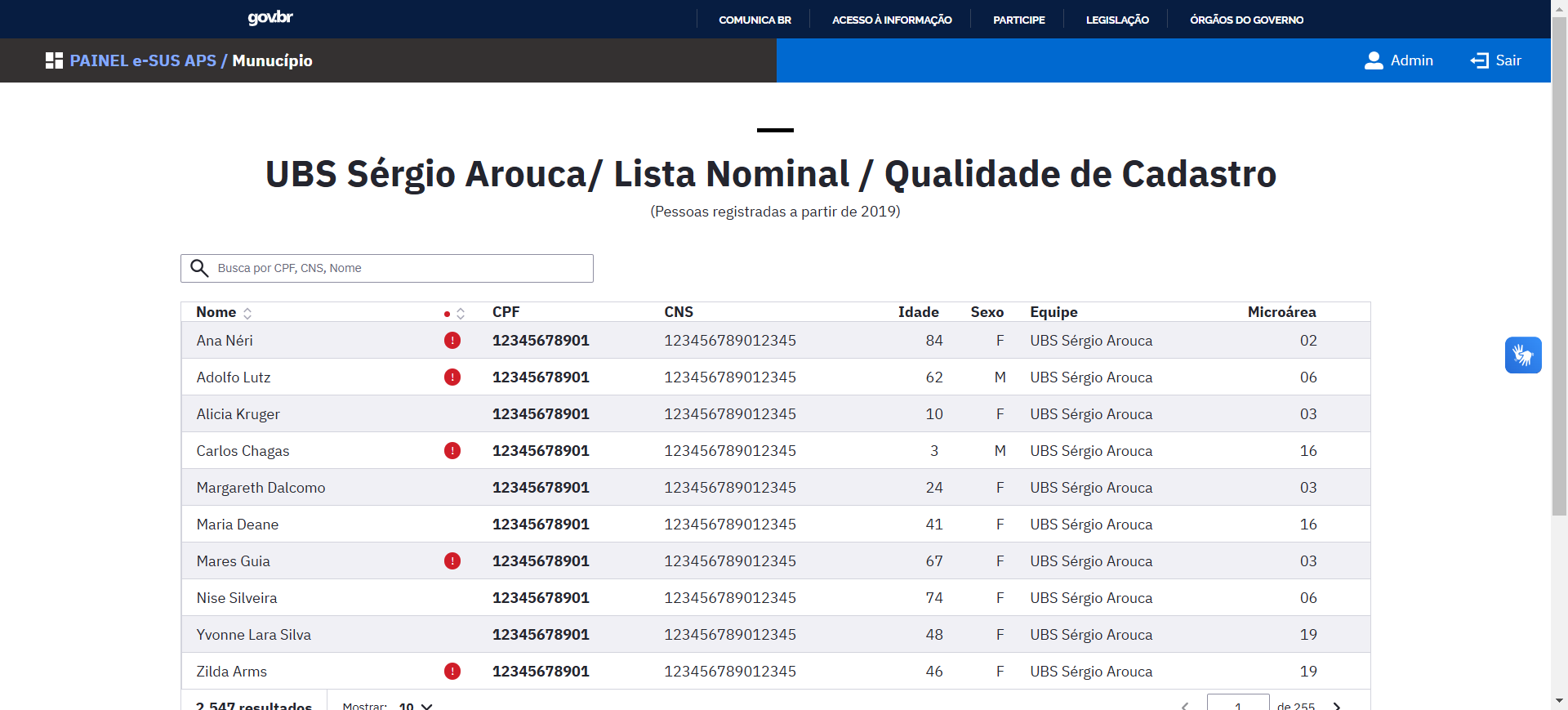Select the Ana Néri name cell
The width and height of the screenshot is (1568, 710).
click(x=225, y=341)
